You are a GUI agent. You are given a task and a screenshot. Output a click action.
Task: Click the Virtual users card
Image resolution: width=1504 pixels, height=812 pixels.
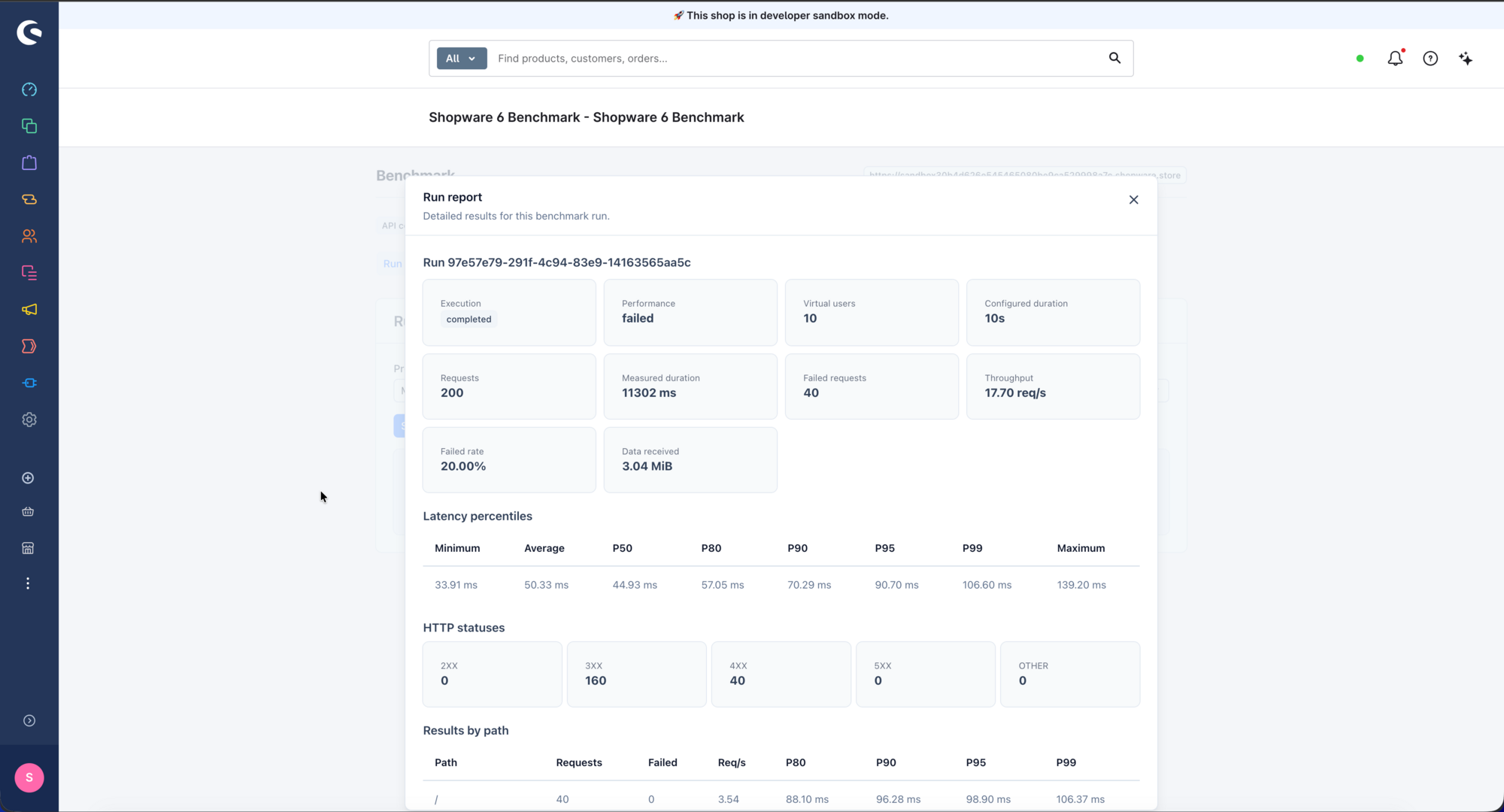872,312
